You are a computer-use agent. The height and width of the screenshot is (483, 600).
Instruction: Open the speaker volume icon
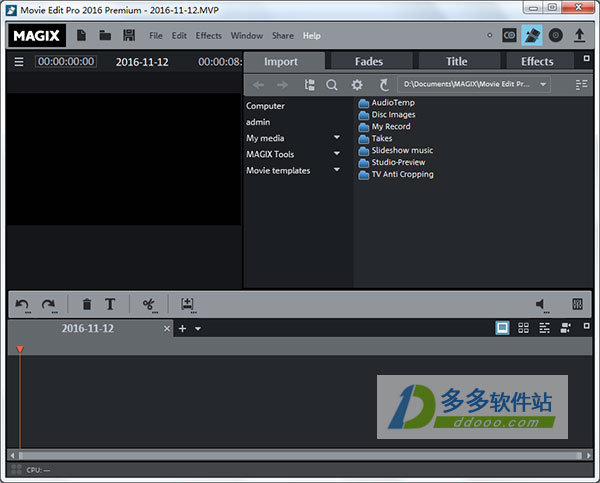(541, 305)
